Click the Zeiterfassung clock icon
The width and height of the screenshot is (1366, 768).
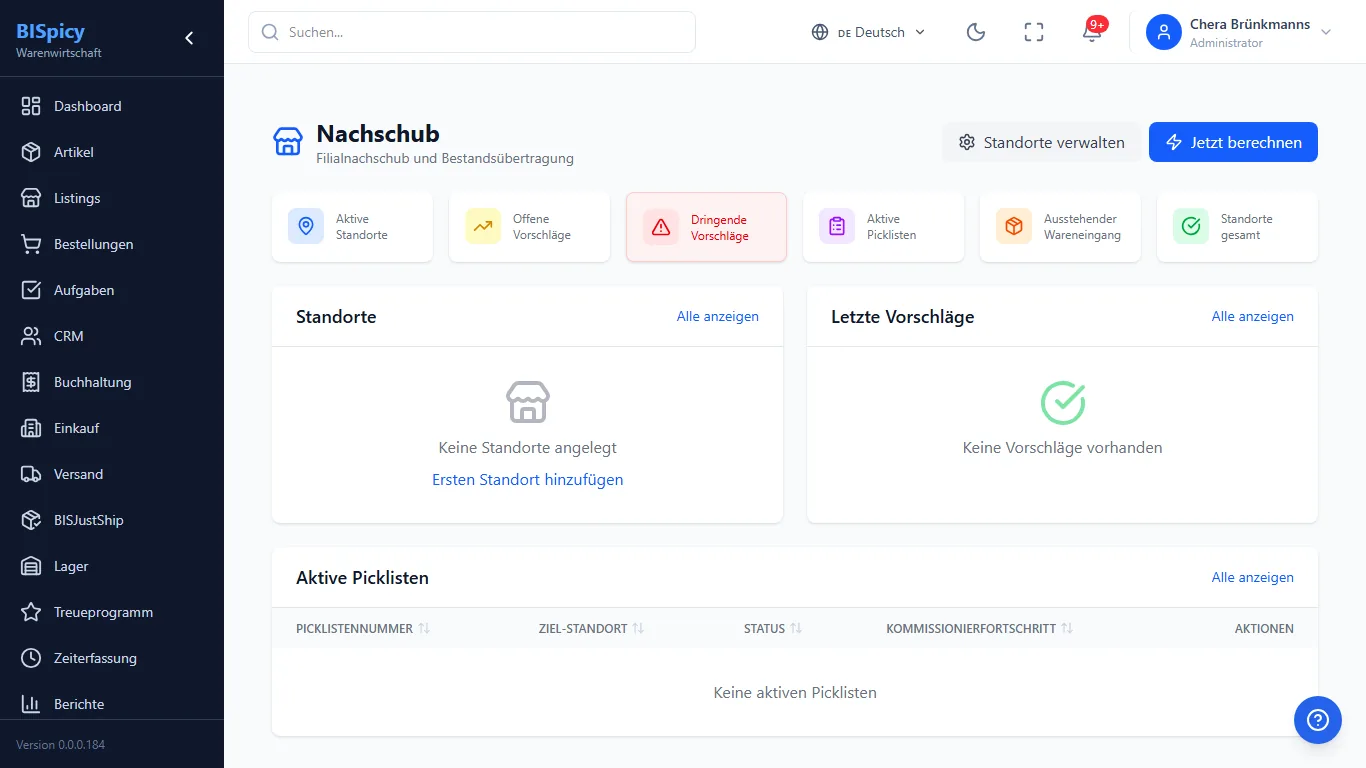pyautogui.click(x=31, y=658)
